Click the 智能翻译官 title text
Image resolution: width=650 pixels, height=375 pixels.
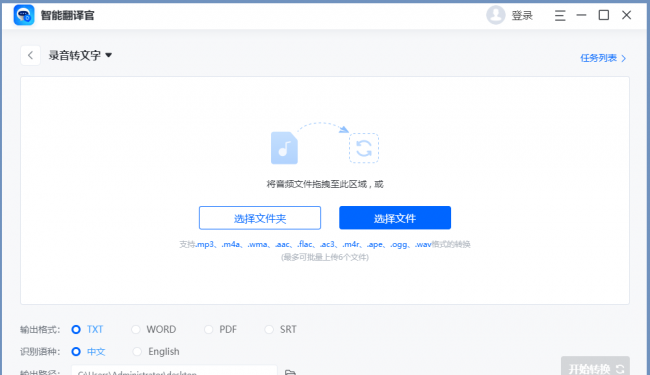(68, 16)
